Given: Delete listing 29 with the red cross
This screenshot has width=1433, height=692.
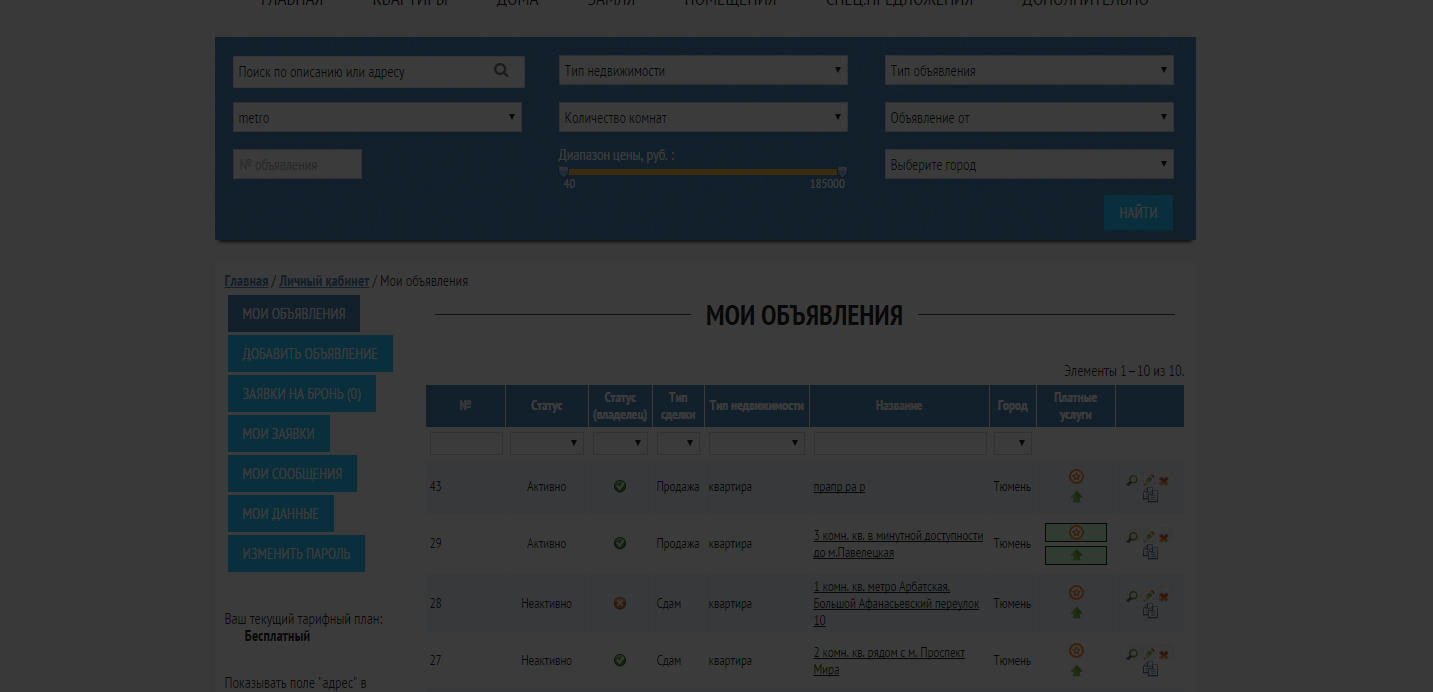Looking at the screenshot, I should pos(1164,538).
